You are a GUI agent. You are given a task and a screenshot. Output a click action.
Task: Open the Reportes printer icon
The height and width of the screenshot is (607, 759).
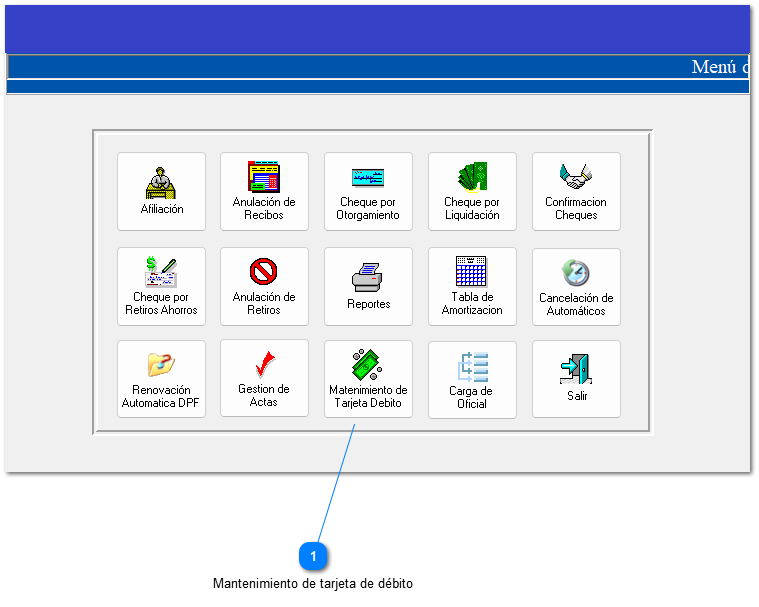368,286
